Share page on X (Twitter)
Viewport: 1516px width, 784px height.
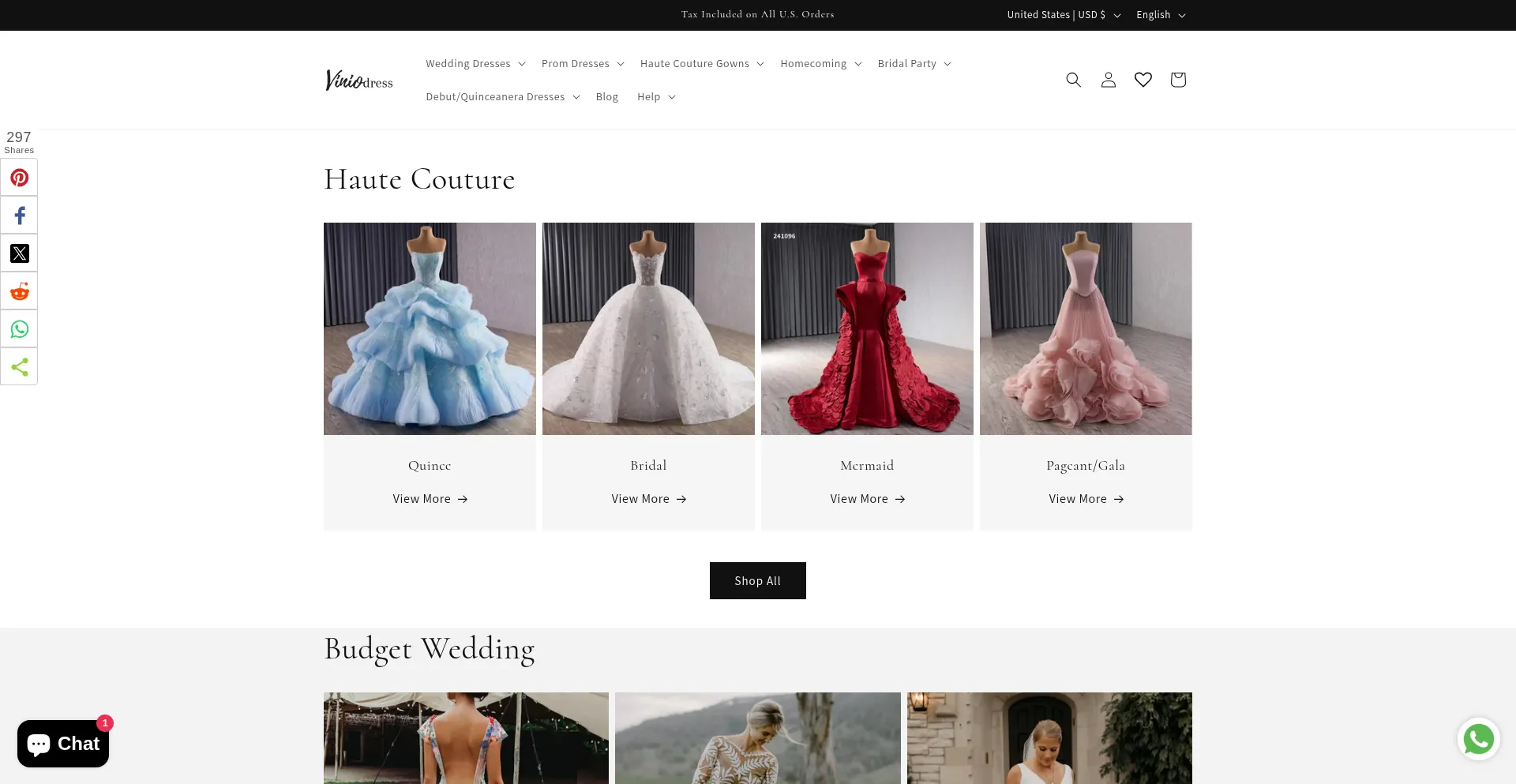19,253
